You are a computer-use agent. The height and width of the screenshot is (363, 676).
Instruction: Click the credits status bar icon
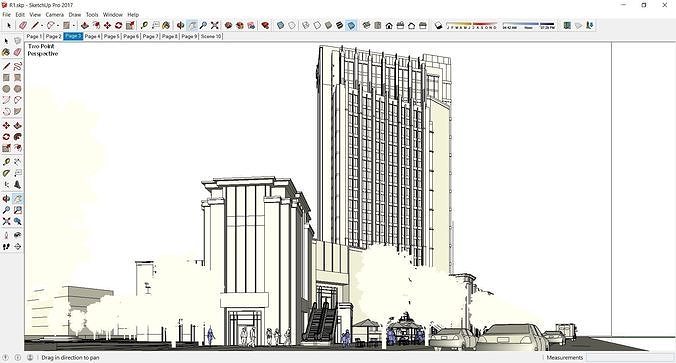(x=18, y=357)
